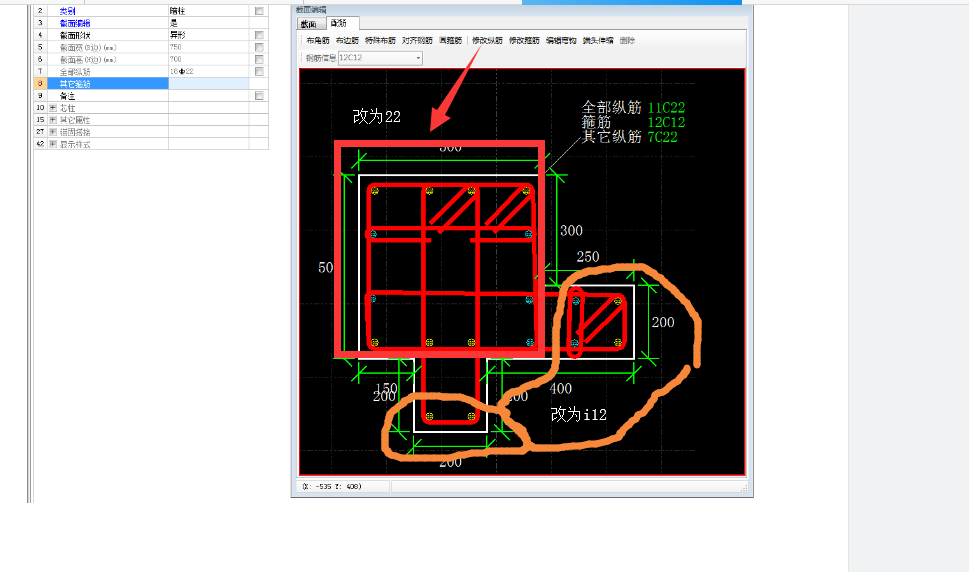Select the 布边筋 tool
The image size is (969, 572).
point(347,41)
